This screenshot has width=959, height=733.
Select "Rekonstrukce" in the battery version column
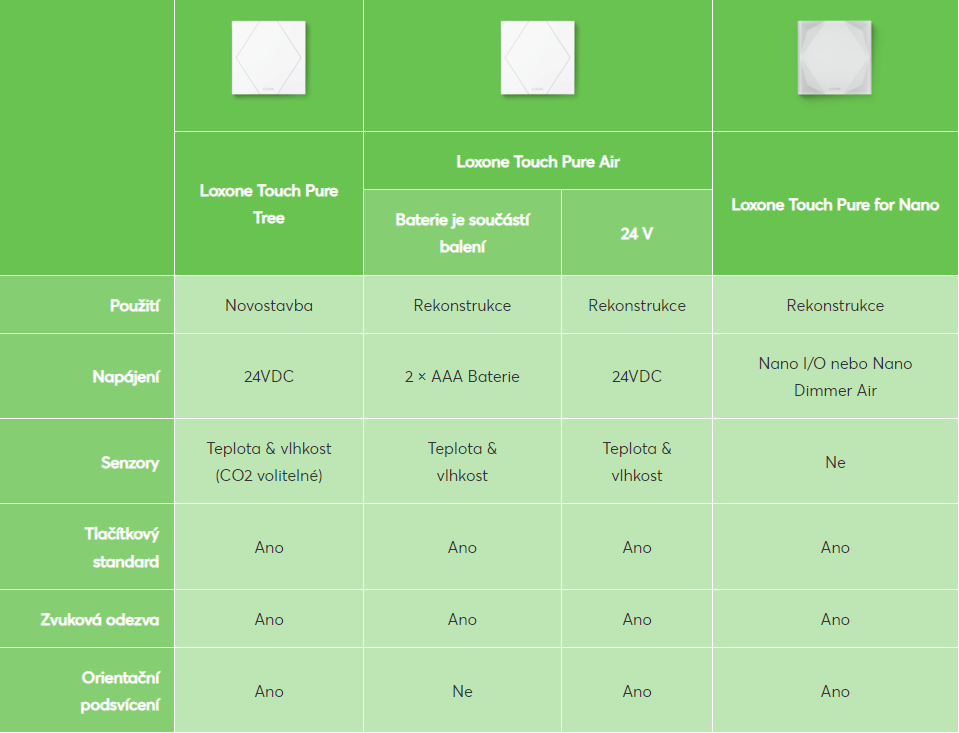tap(462, 305)
